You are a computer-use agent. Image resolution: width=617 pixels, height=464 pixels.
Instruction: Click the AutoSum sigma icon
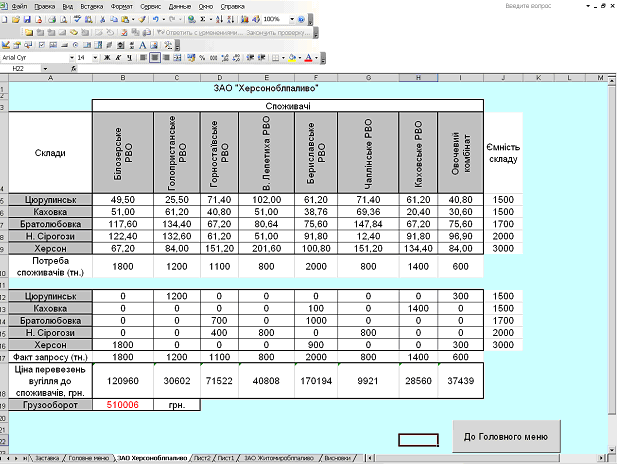click(x=203, y=19)
